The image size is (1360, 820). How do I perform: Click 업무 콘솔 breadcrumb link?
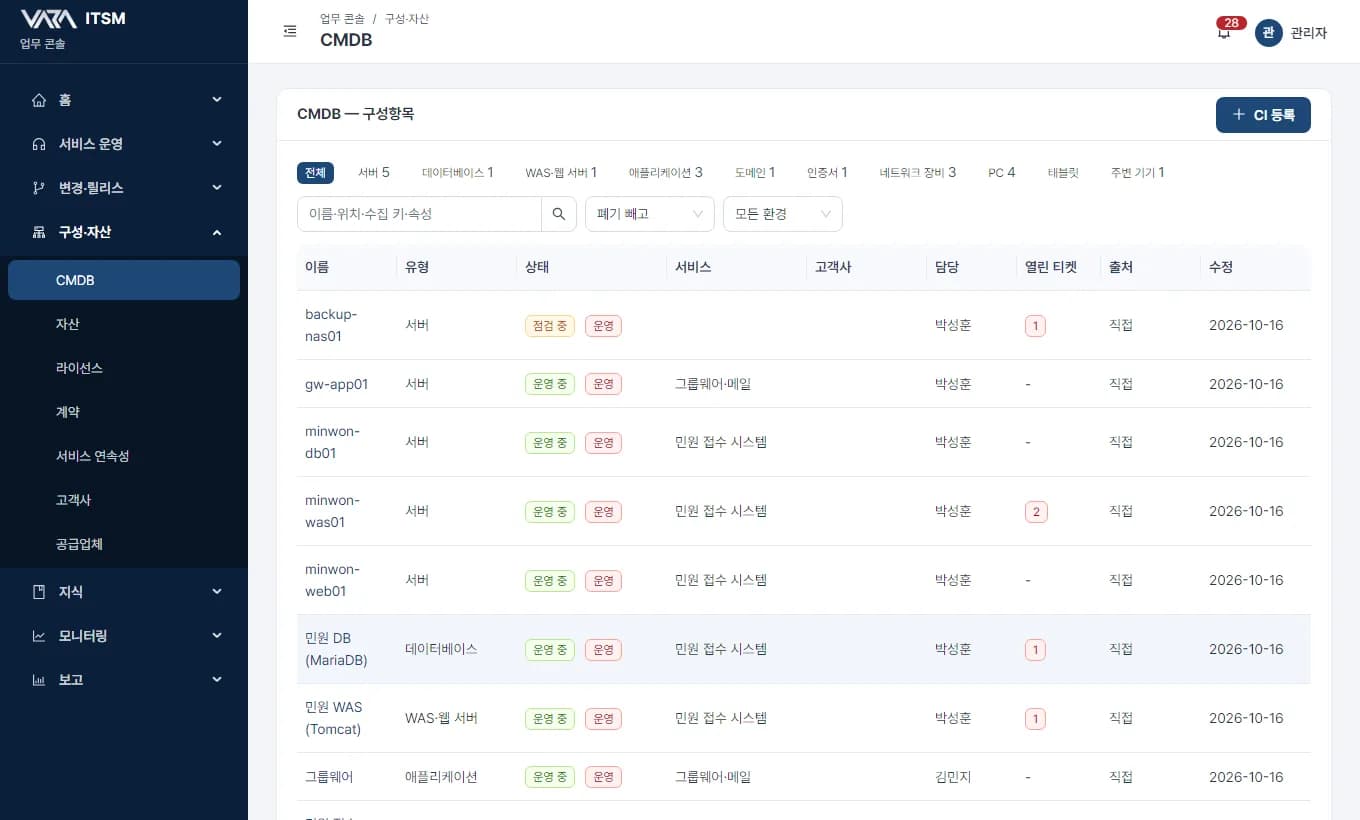[x=342, y=19]
